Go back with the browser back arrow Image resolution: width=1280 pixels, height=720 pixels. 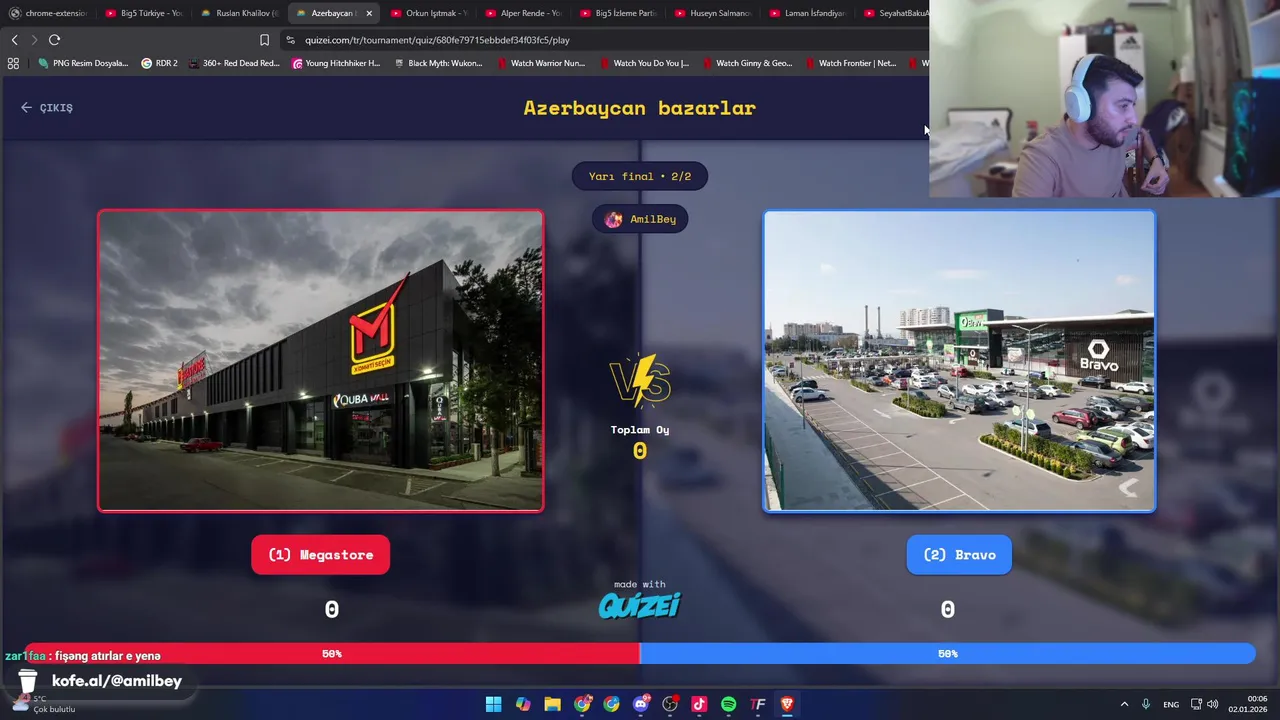coord(14,40)
